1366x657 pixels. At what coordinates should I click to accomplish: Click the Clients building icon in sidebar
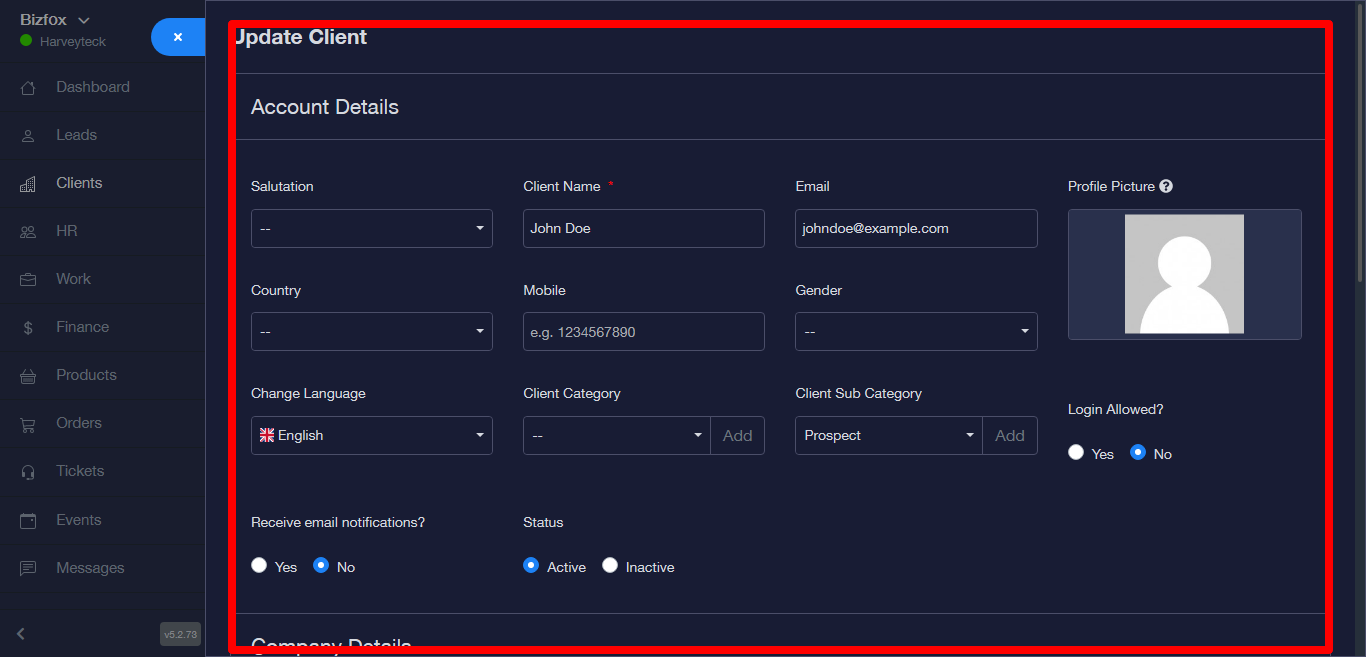pyautogui.click(x=28, y=184)
